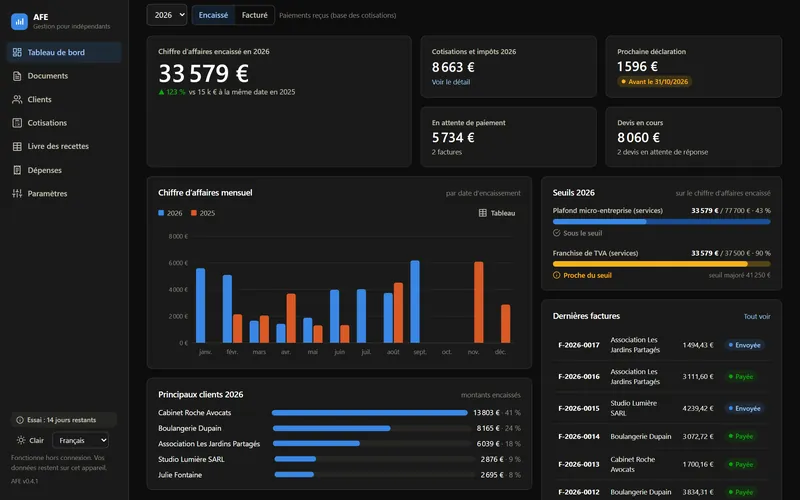Click Studio Lumière SARL in Principaux clients

(x=191, y=459)
